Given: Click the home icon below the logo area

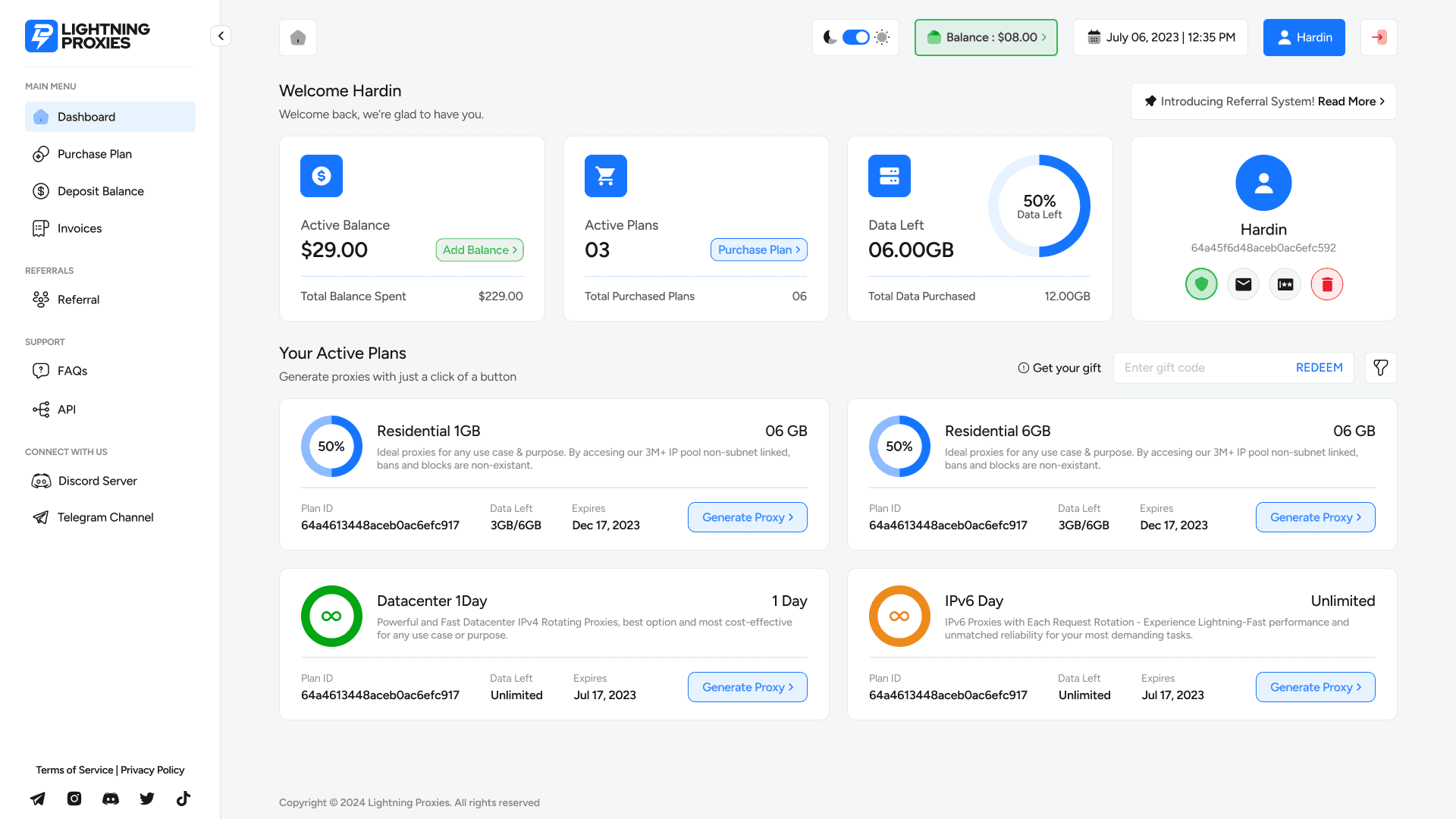Looking at the screenshot, I should [297, 37].
